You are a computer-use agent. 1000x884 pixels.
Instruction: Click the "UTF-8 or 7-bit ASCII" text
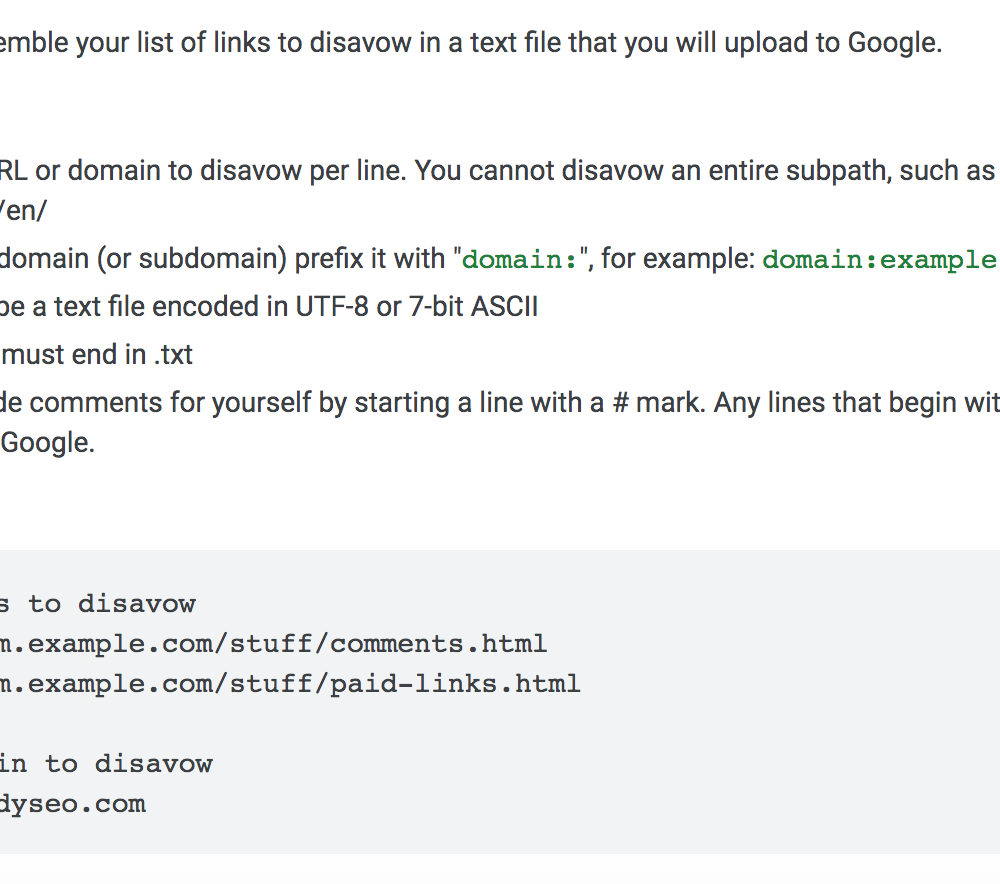click(x=416, y=307)
